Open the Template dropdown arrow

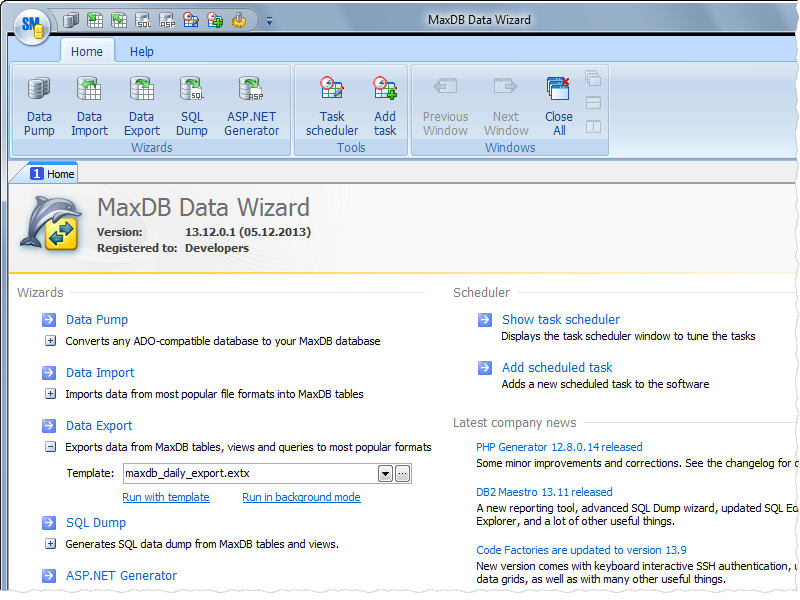(385, 474)
